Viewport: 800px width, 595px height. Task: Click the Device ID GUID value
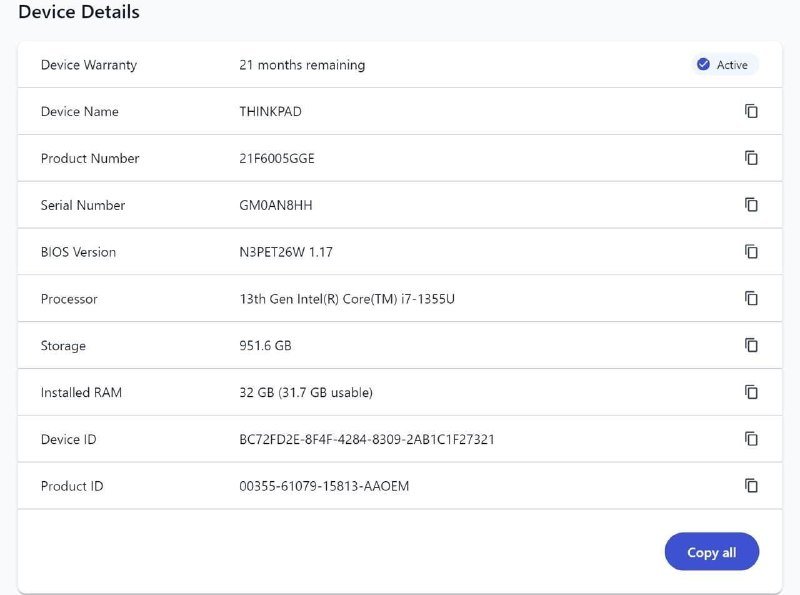pyautogui.click(x=367, y=439)
